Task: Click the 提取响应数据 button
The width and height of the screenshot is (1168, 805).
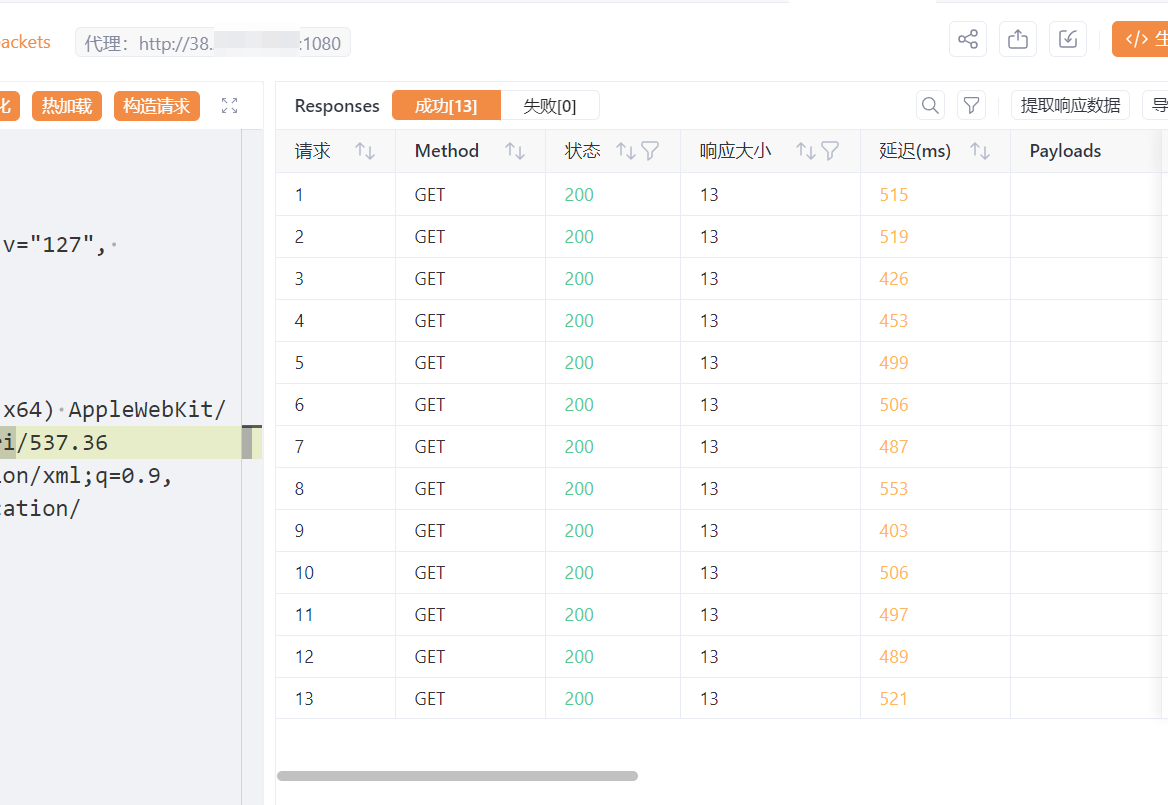Action: [1070, 105]
